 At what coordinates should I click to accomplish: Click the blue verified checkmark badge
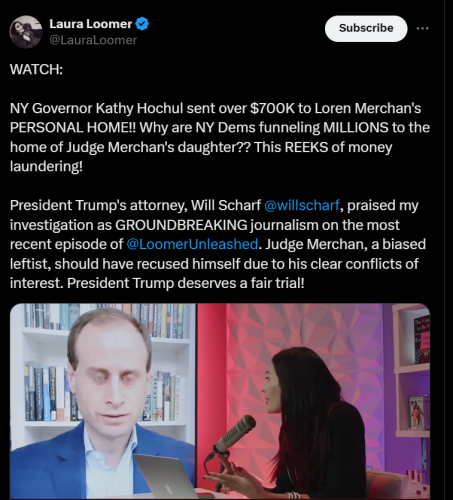pos(142,24)
